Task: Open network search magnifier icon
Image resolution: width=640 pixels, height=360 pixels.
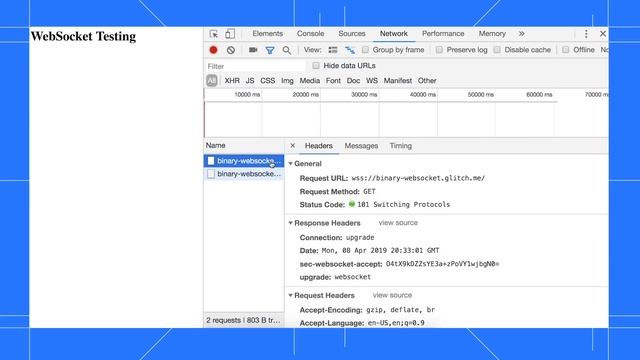Action: click(x=287, y=50)
